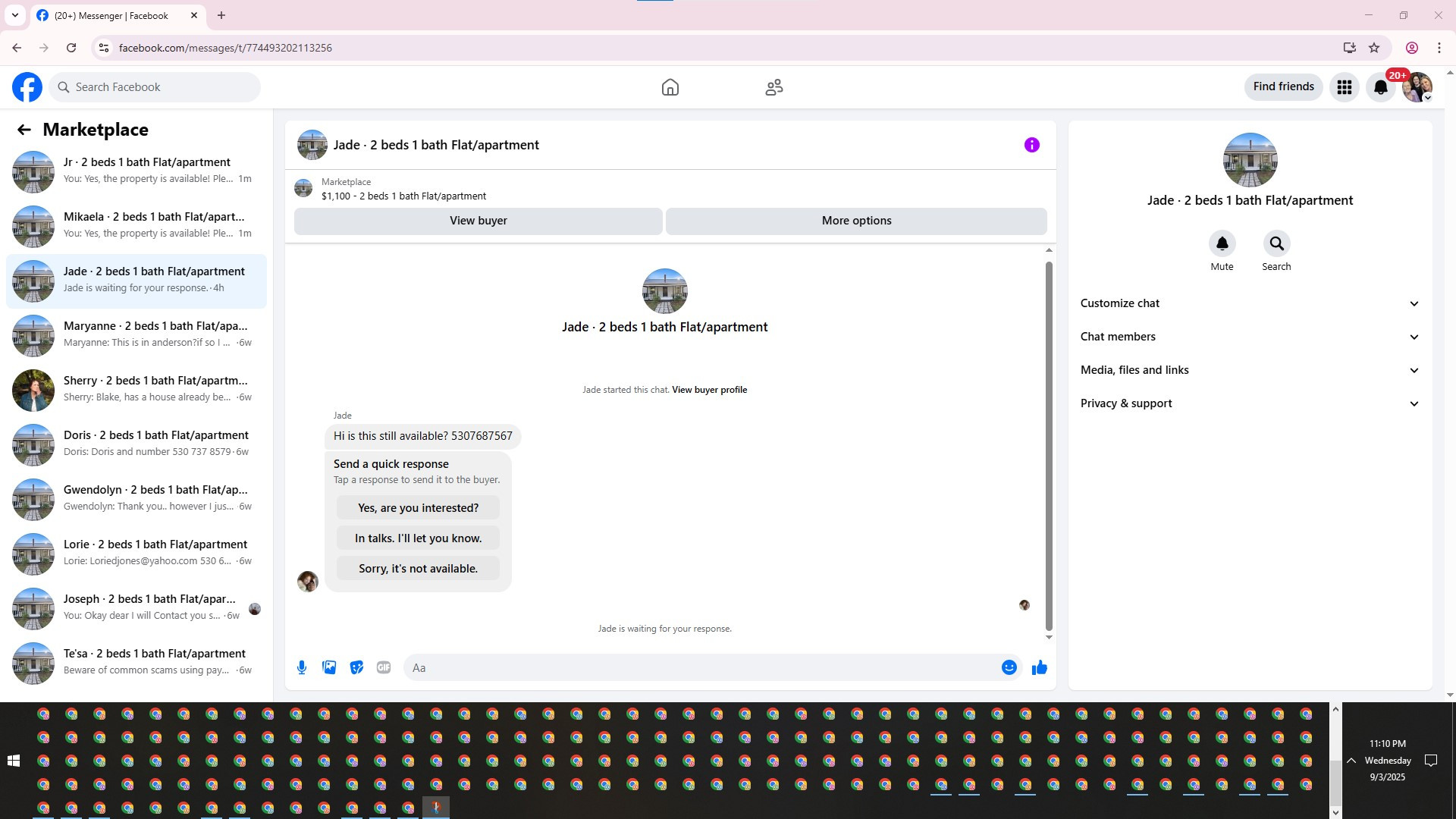Send quick reply "In talks. I'll let you know."
This screenshot has width=1456, height=819.
point(418,538)
